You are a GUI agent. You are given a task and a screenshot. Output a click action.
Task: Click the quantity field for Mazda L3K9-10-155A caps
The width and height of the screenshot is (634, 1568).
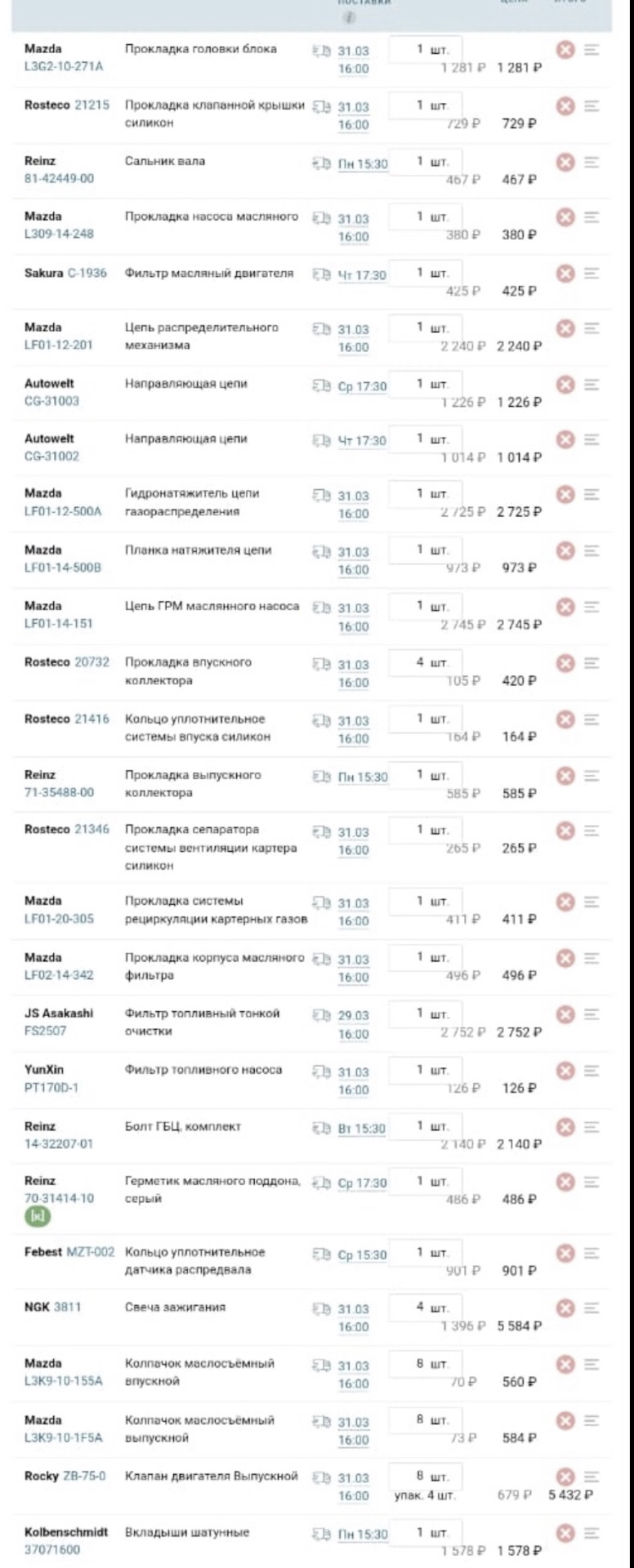pos(426,1362)
